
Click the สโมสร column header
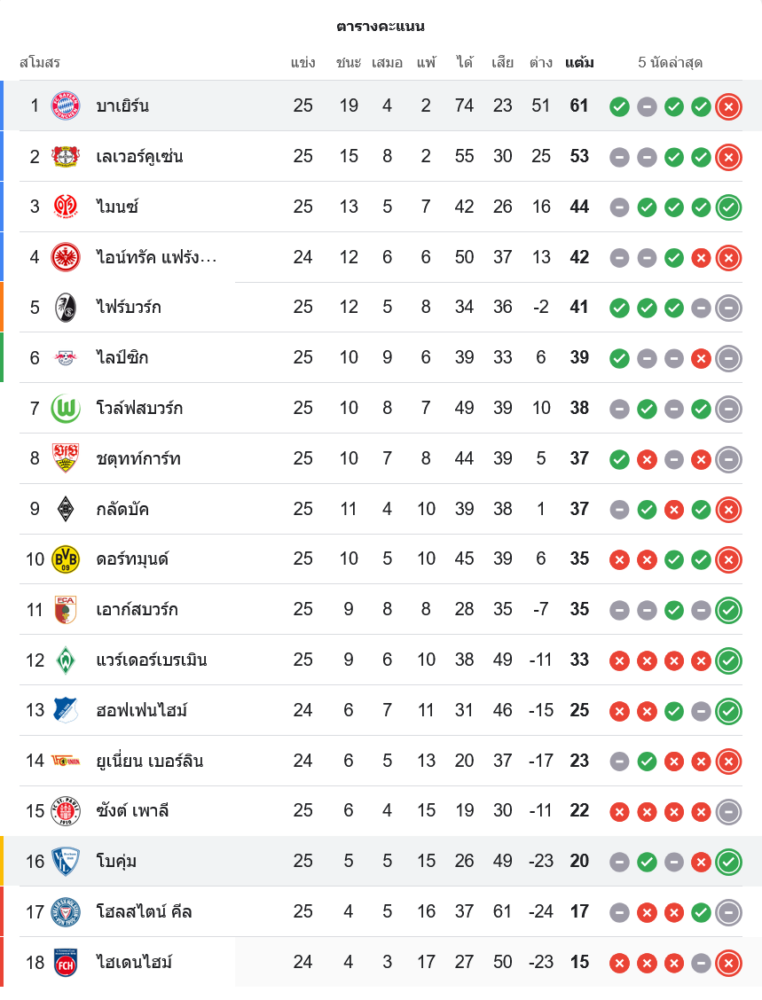pos(40,63)
